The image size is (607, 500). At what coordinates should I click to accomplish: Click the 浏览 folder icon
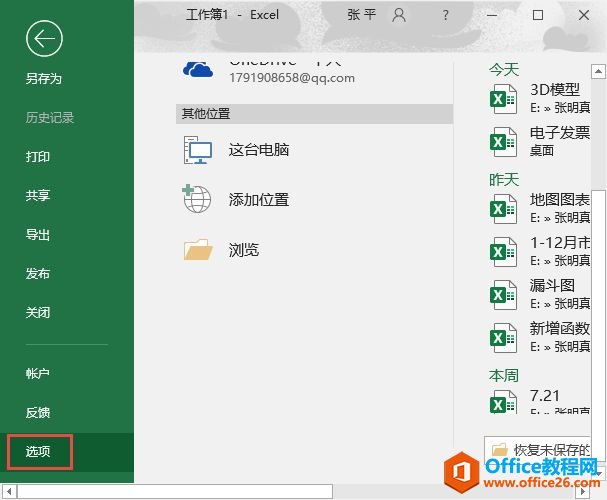point(198,250)
